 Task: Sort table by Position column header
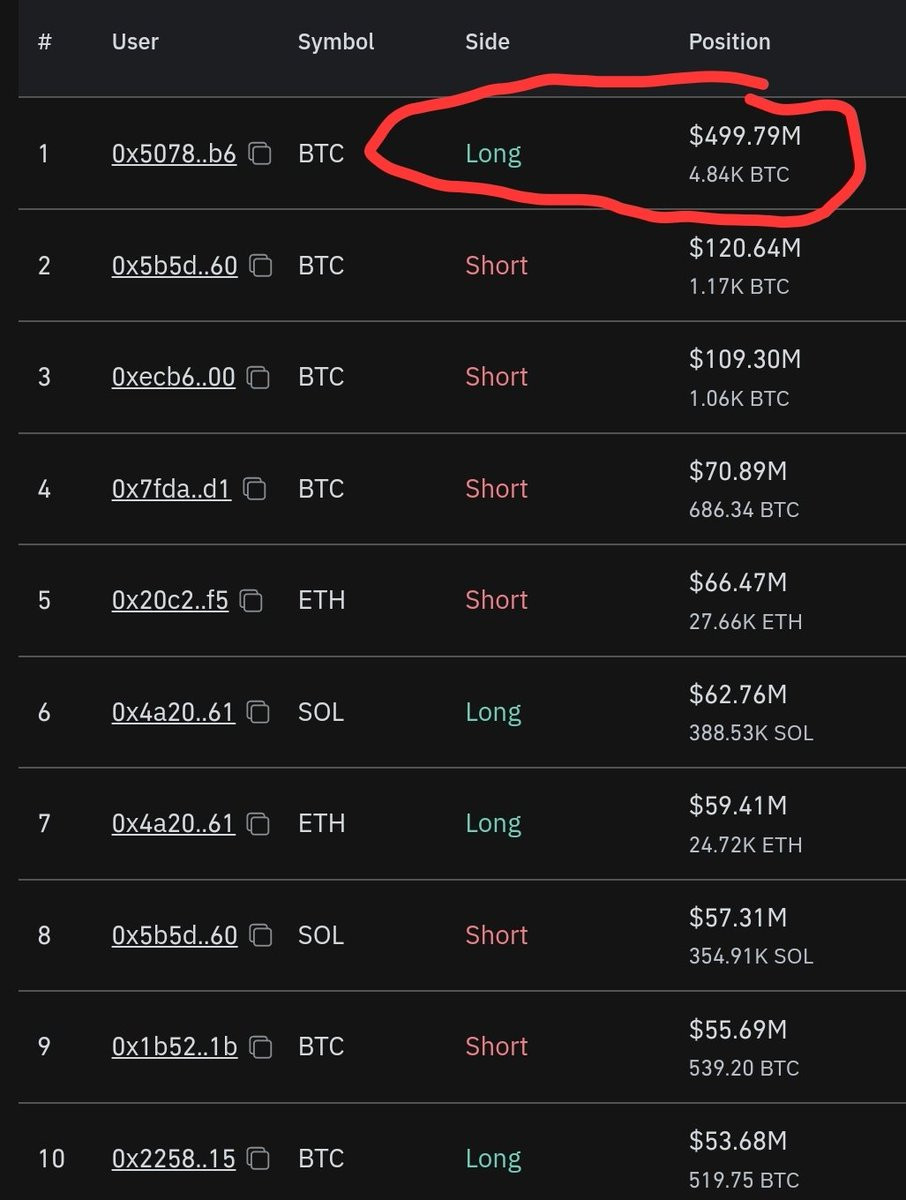(729, 42)
